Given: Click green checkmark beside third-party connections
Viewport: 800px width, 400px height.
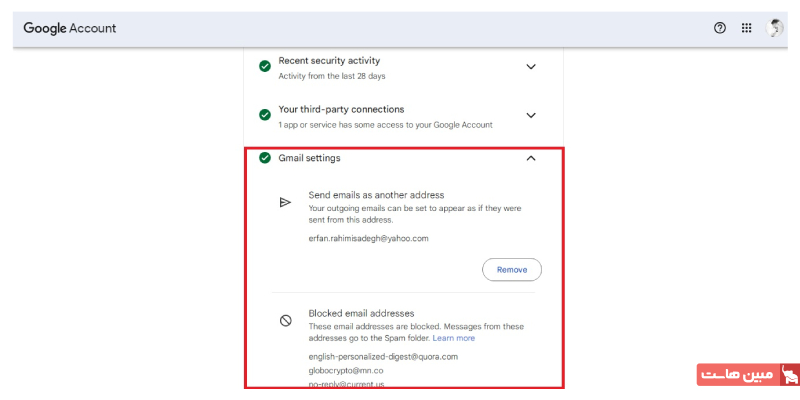Looking at the screenshot, I should click(x=265, y=115).
